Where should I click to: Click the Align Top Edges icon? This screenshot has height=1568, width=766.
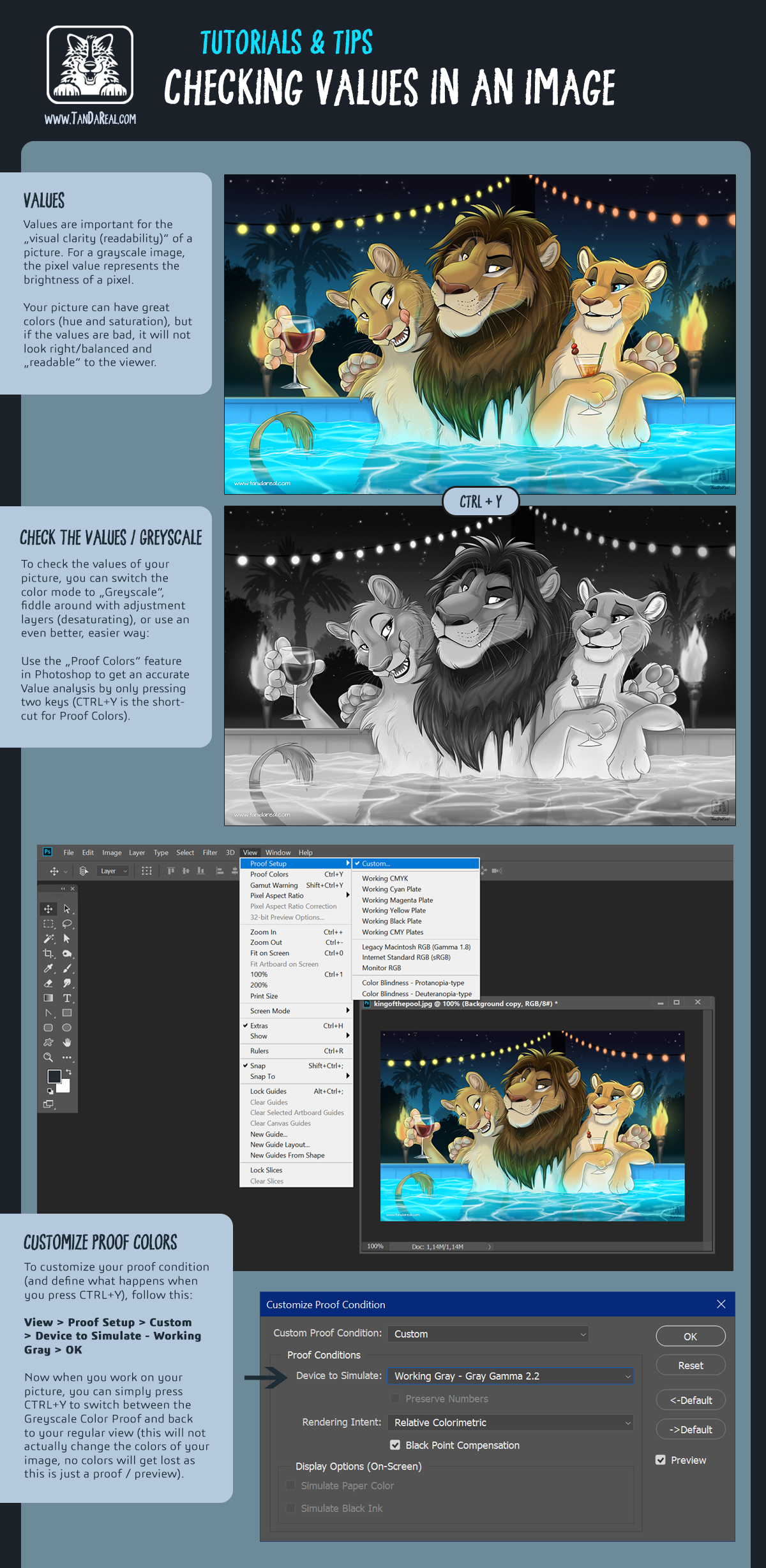(171, 871)
